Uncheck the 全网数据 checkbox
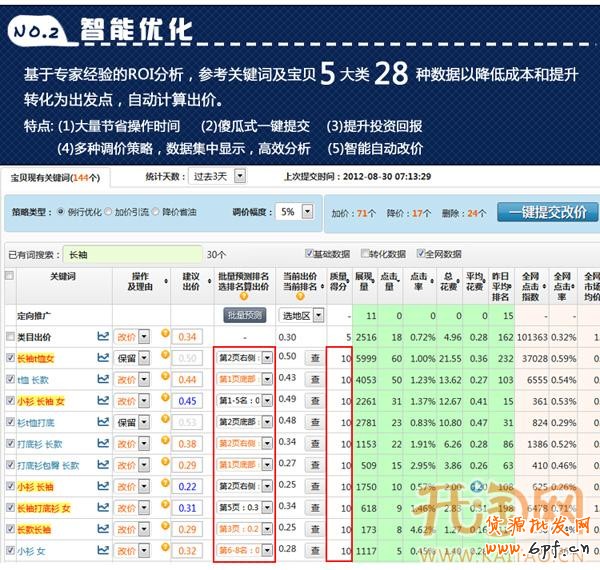The height and width of the screenshot is (570, 600). coord(420,254)
